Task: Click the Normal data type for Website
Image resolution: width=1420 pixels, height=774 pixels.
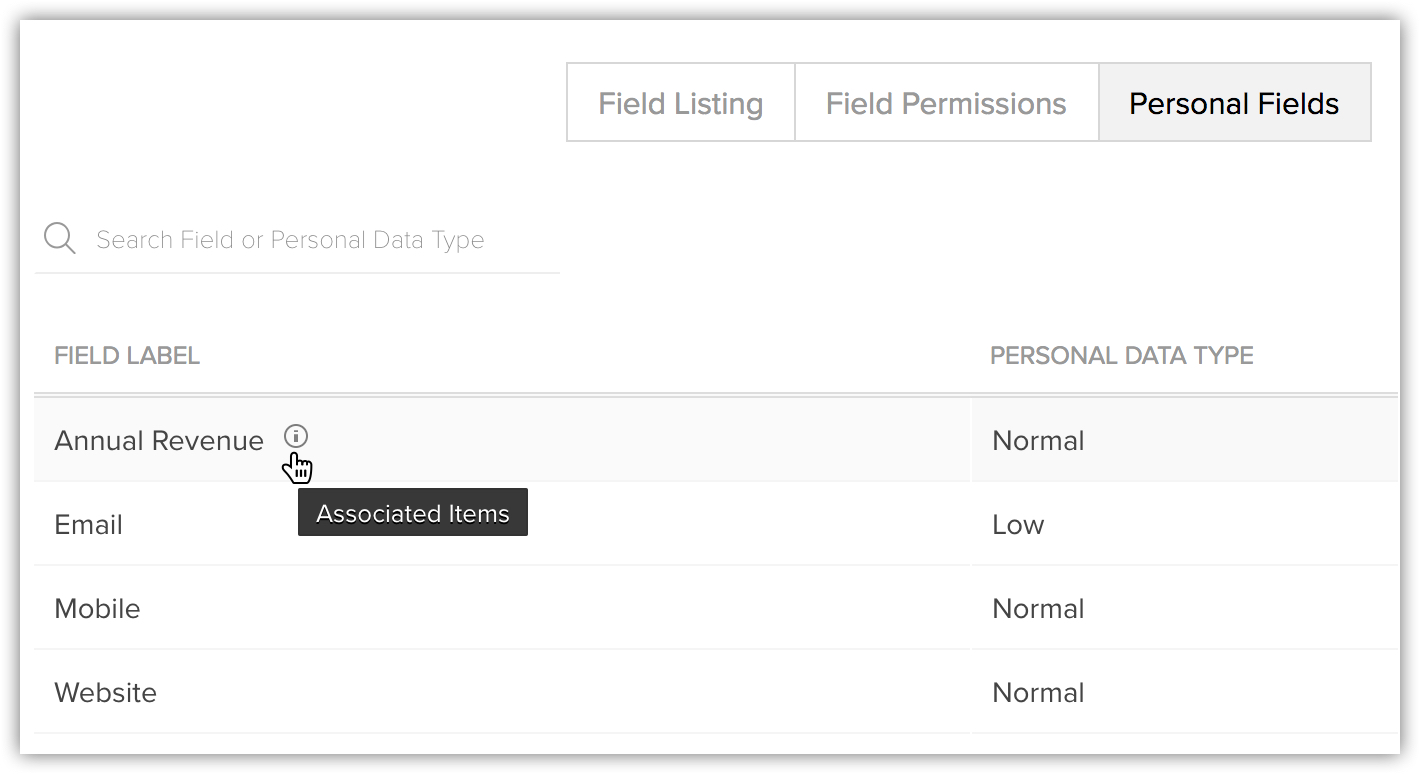Action: pos(1038,693)
